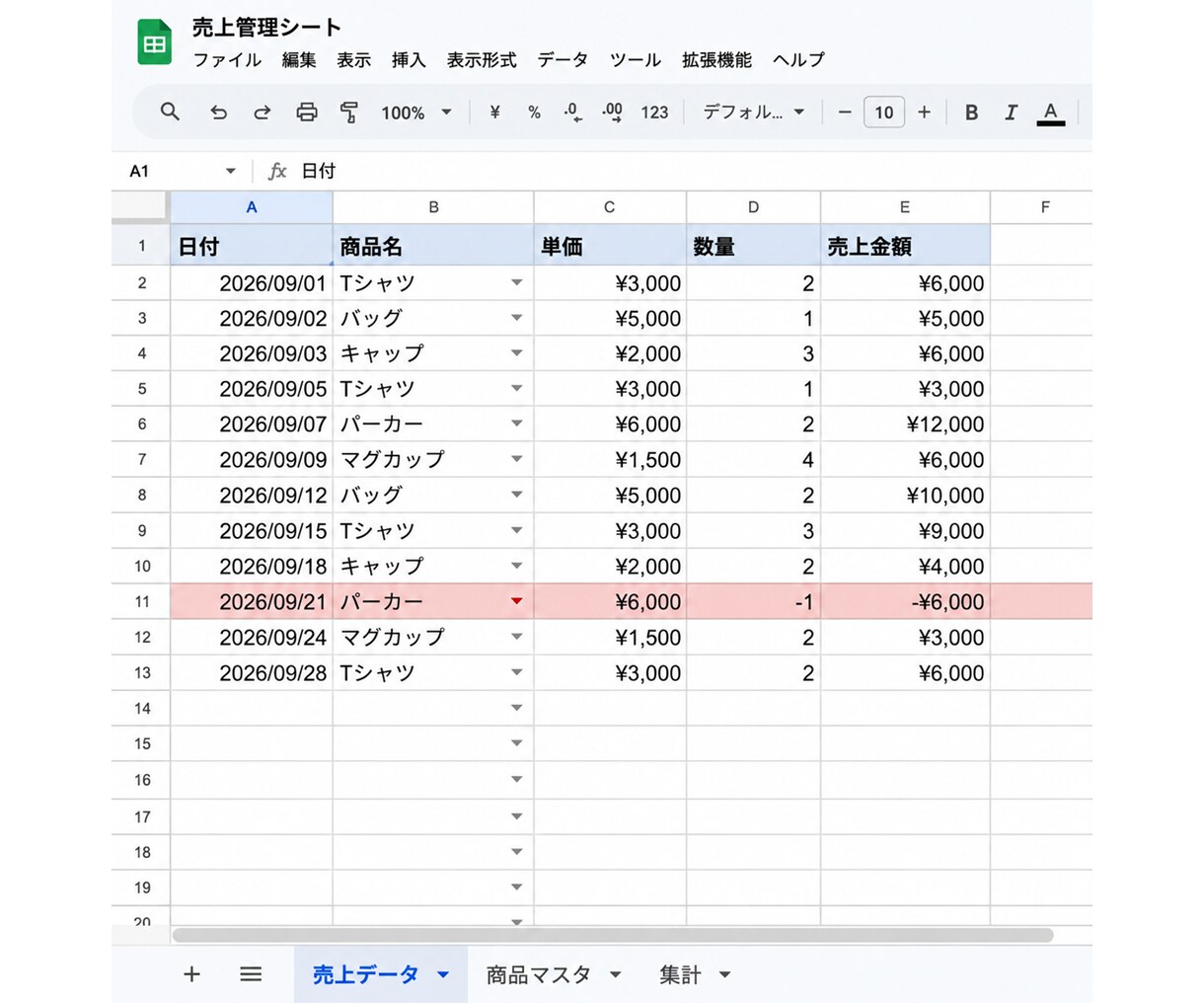The width and height of the screenshot is (1204, 1003).
Task: Open the name box dropdown arrow
Action: [230, 171]
